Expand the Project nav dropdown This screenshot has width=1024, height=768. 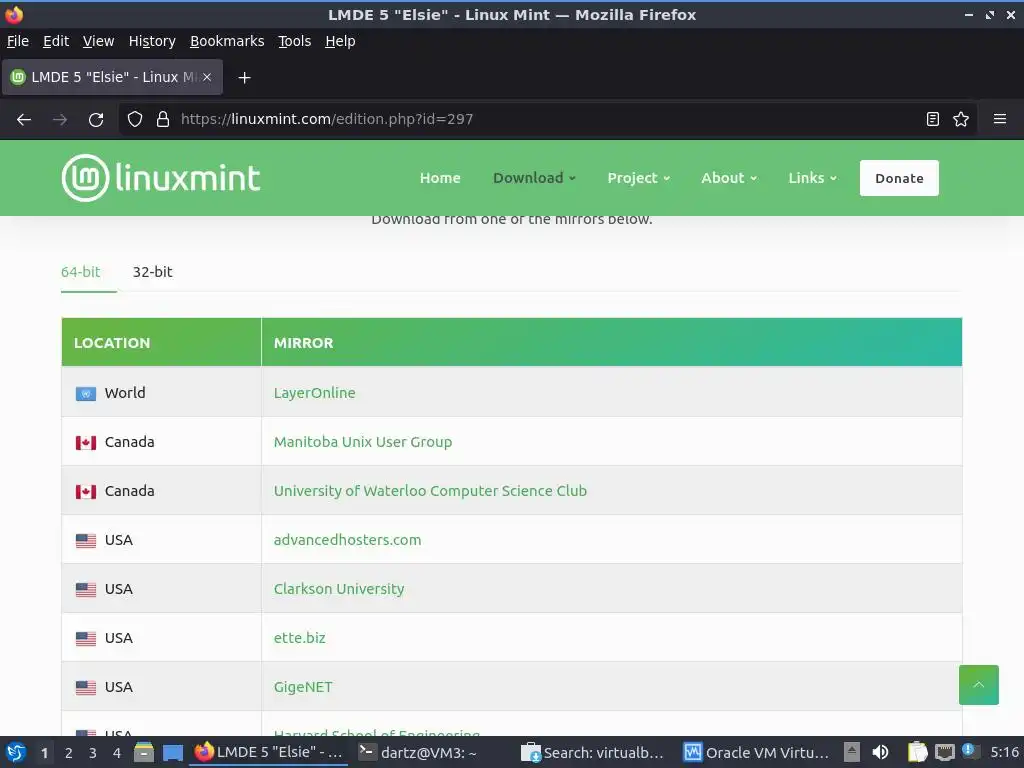[638, 178]
